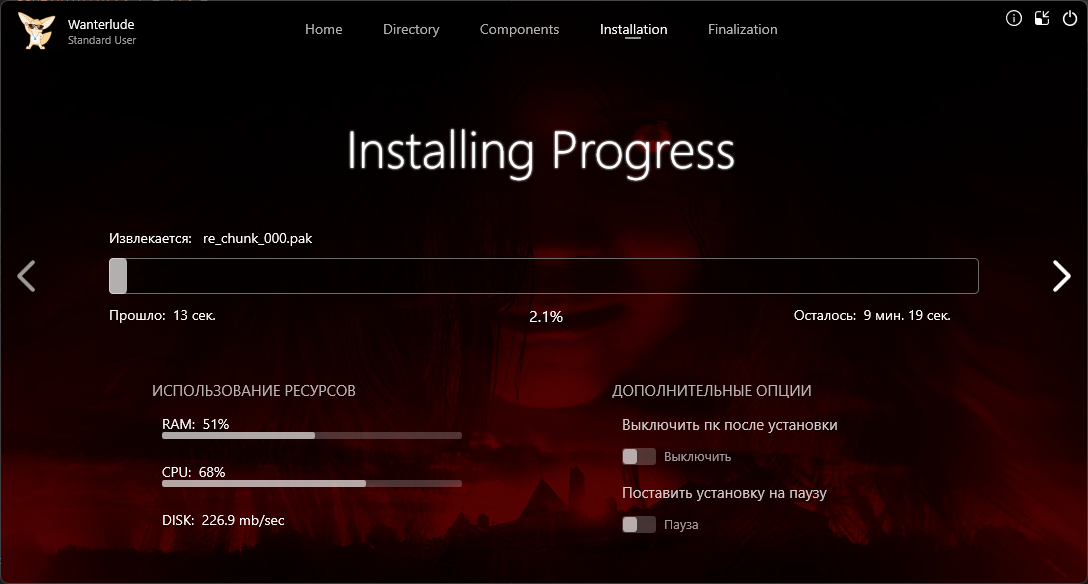Go to the next page with the right arrow
The height and width of the screenshot is (584, 1088).
click(1061, 276)
